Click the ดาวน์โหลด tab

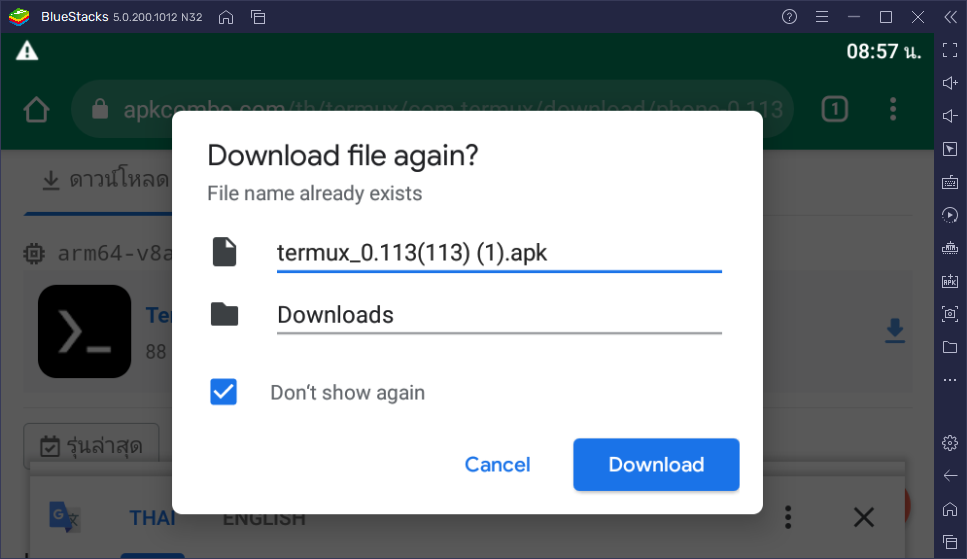(x=105, y=180)
